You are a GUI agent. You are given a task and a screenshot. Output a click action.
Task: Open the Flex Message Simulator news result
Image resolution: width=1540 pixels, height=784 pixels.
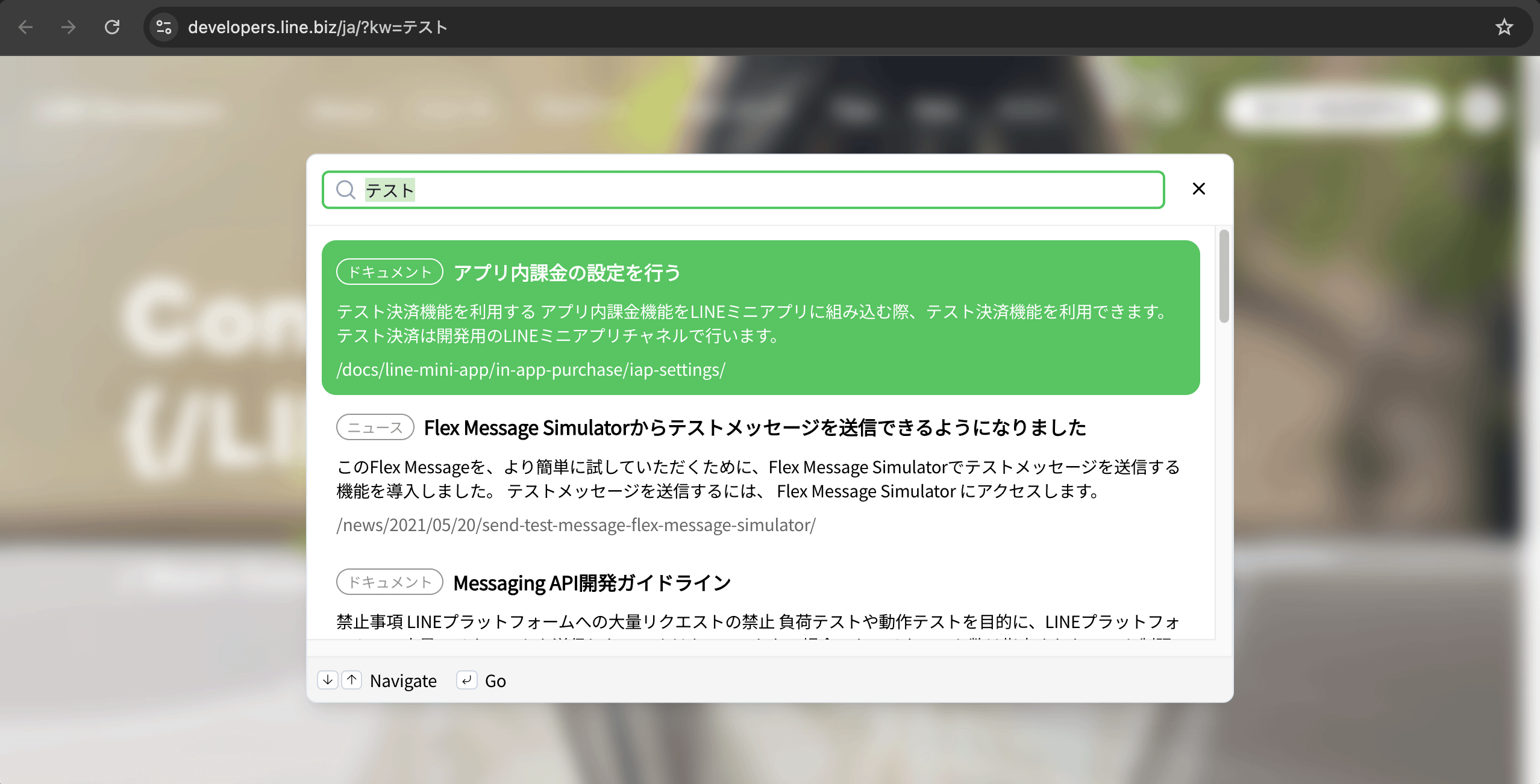coord(754,428)
